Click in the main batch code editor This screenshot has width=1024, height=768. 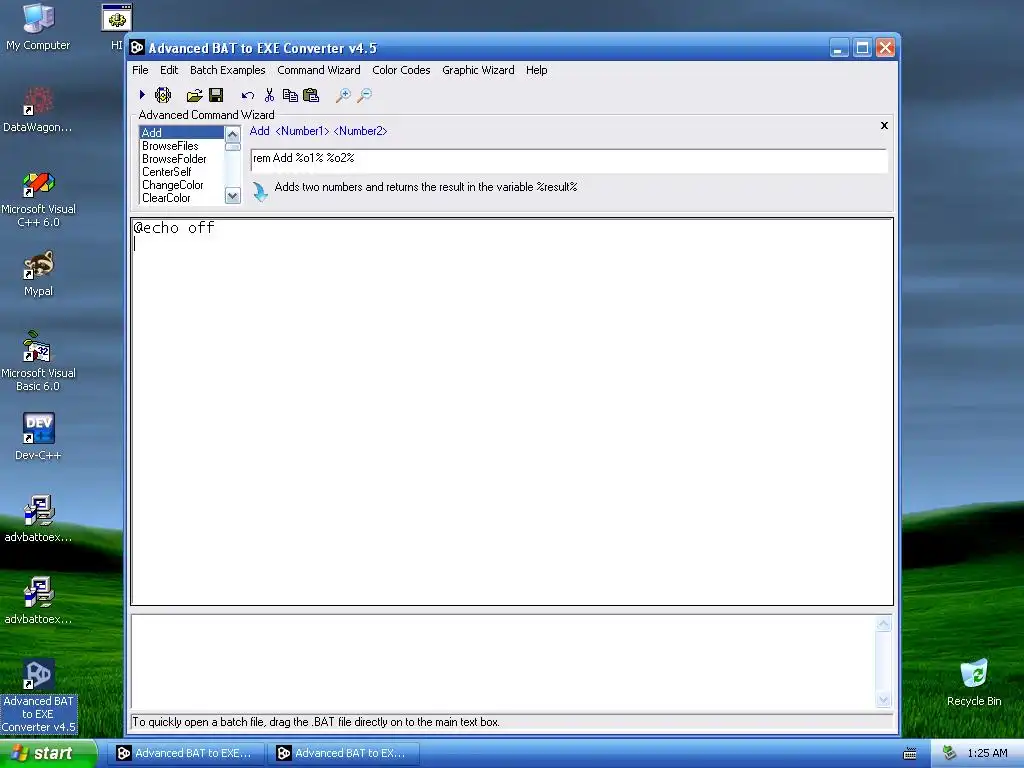512,411
